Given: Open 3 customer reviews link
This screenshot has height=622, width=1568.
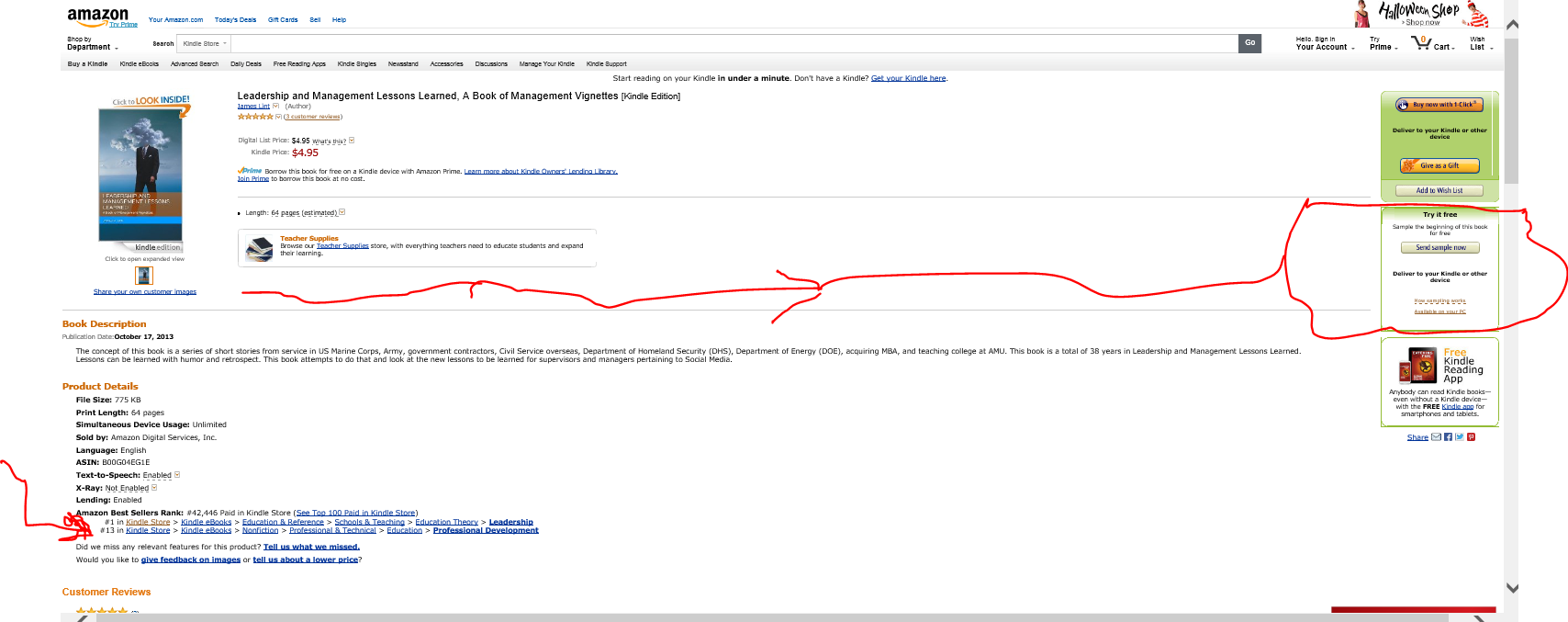Looking at the screenshot, I should click(x=313, y=117).
